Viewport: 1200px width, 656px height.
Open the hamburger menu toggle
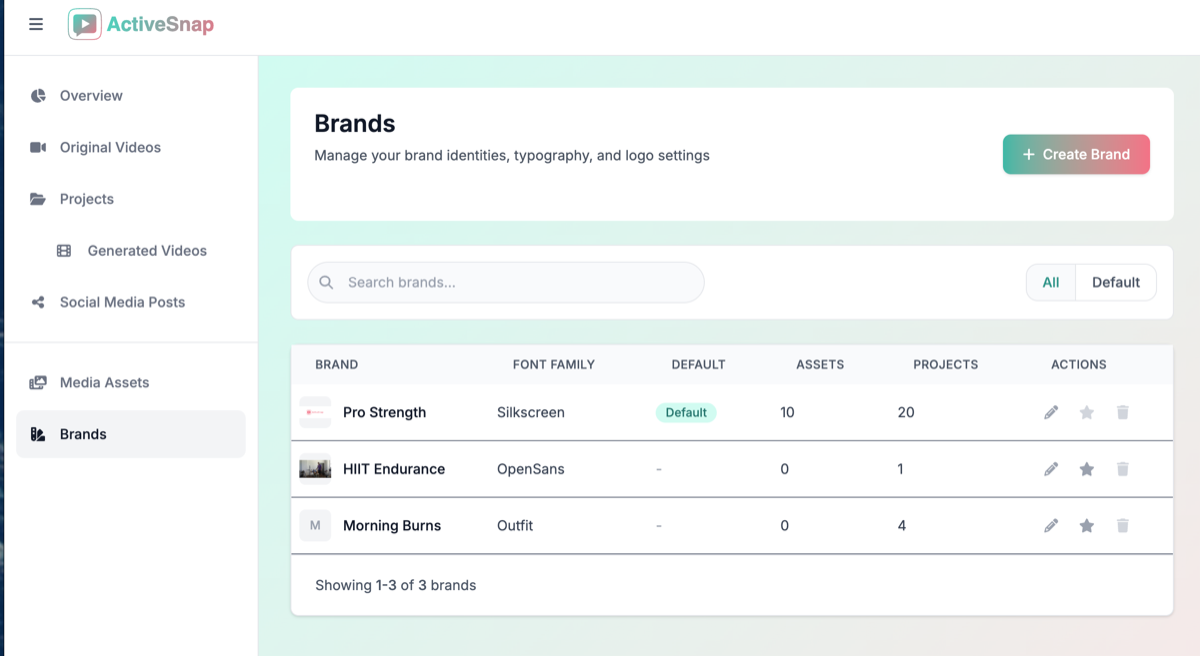tap(35, 25)
